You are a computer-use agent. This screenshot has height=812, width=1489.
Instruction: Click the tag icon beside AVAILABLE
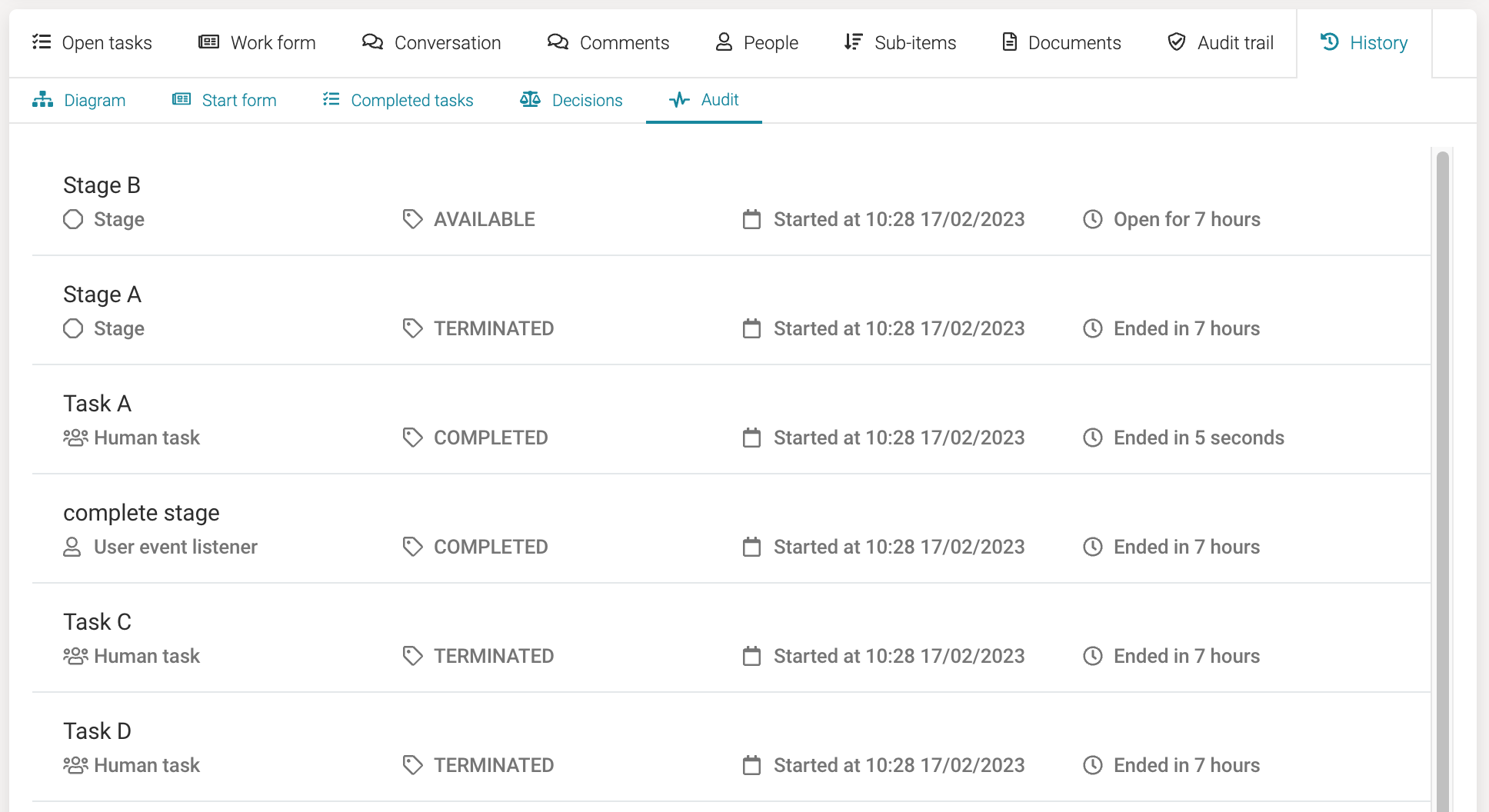click(x=413, y=219)
